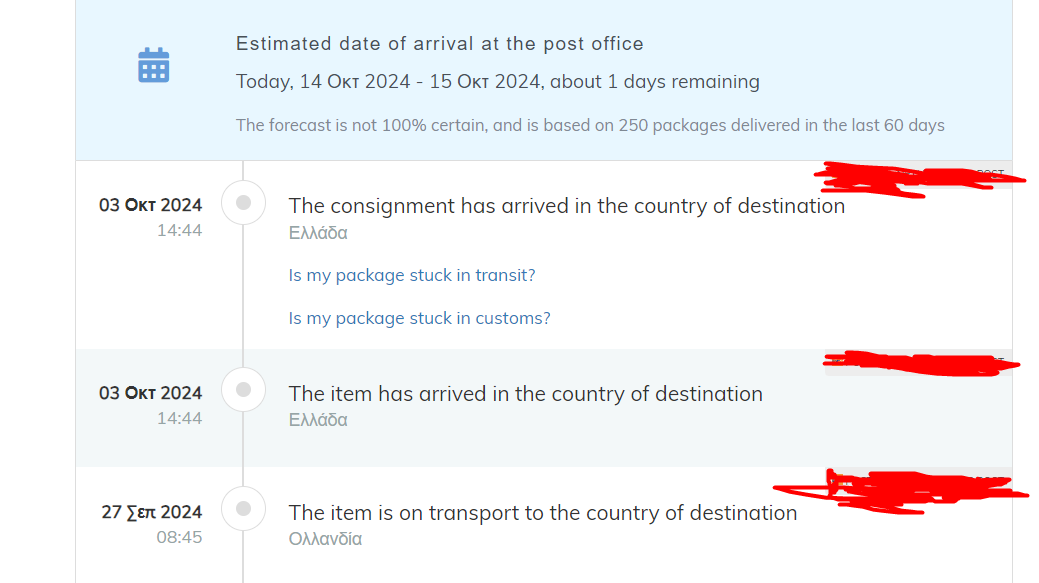
Task: Click the forecast disclaimer about 250 packages
Action: 590,125
